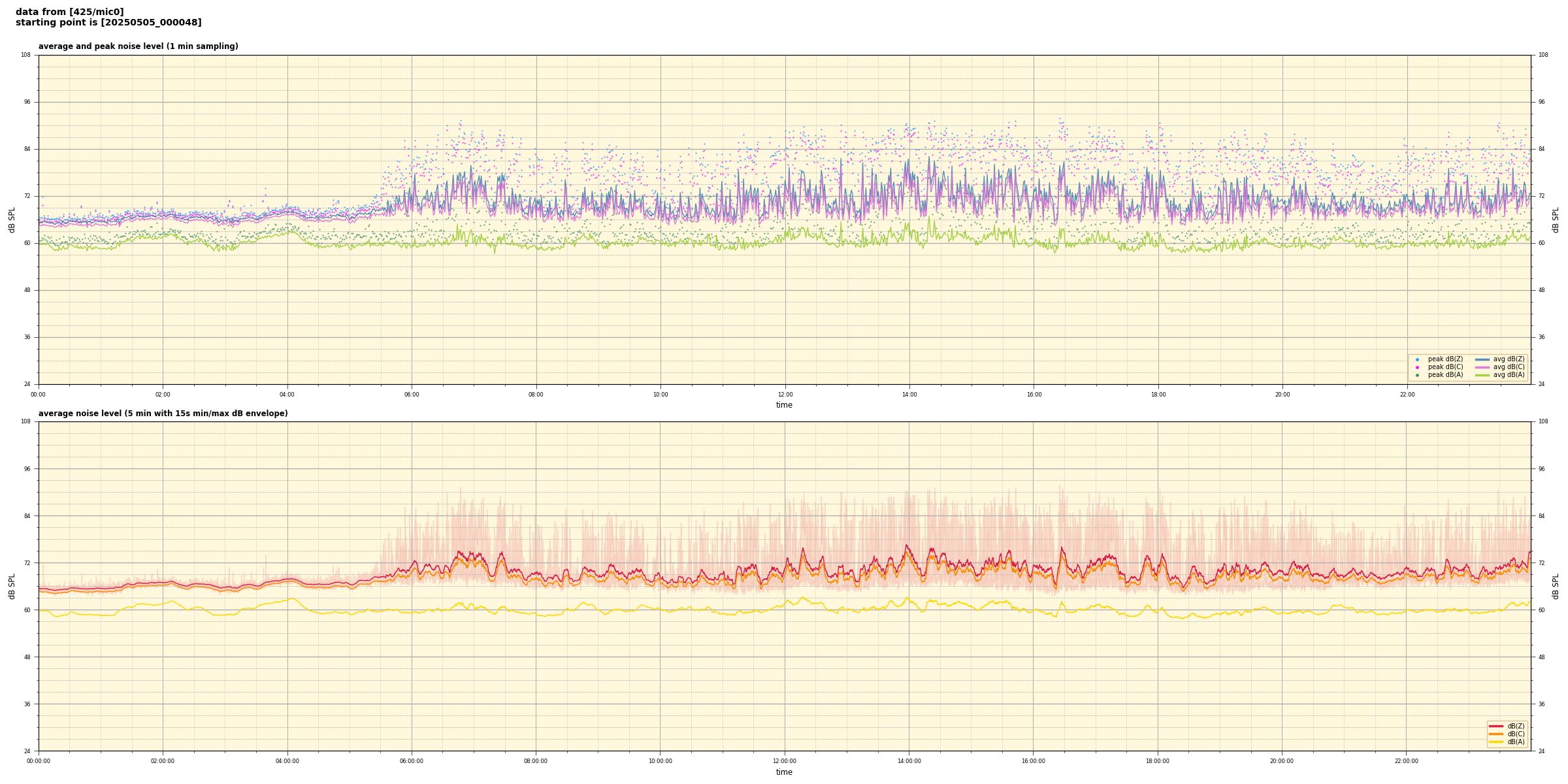The width and height of the screenshot is (1568, 784).
Task: Select the avg dB(Z) legend line
Action: [x=1482, y=359]
